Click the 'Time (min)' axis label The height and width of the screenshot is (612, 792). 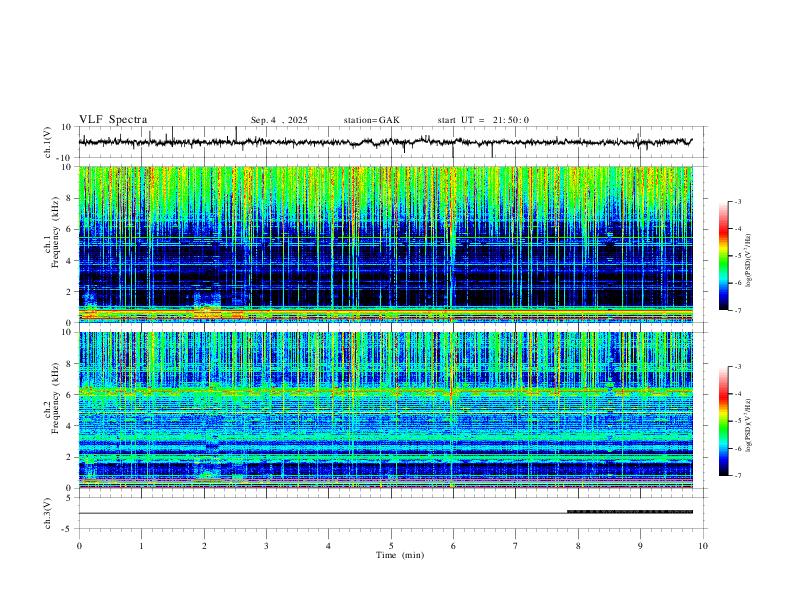pos(400,555)
